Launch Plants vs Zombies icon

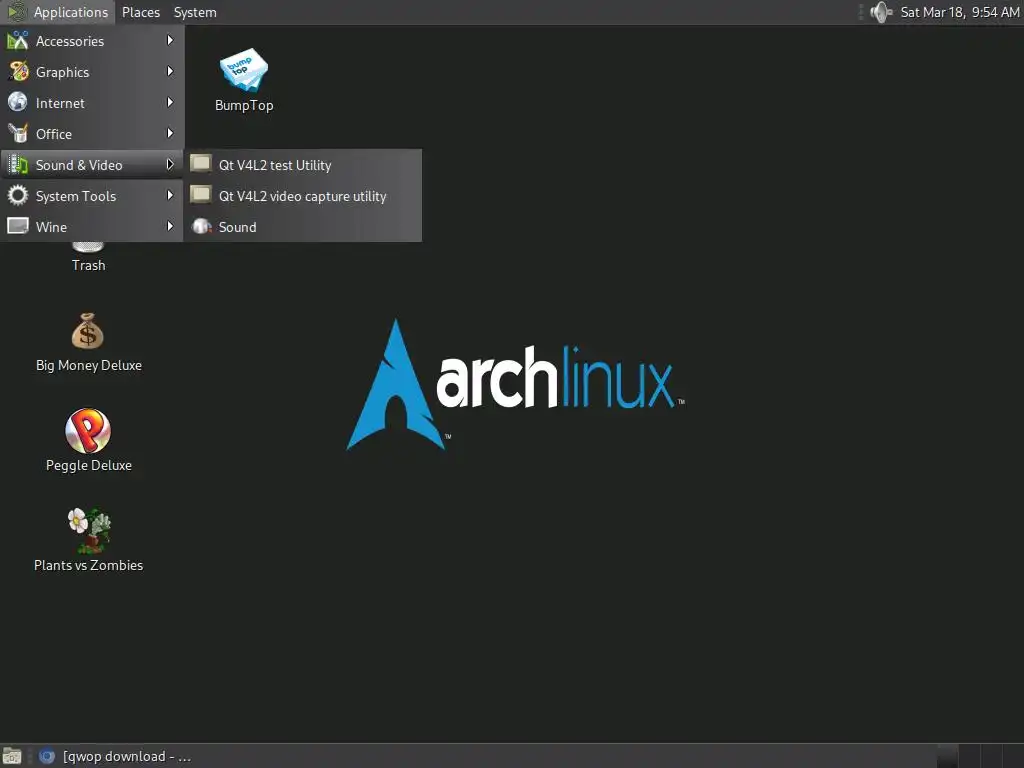click(x=89, y=530)
